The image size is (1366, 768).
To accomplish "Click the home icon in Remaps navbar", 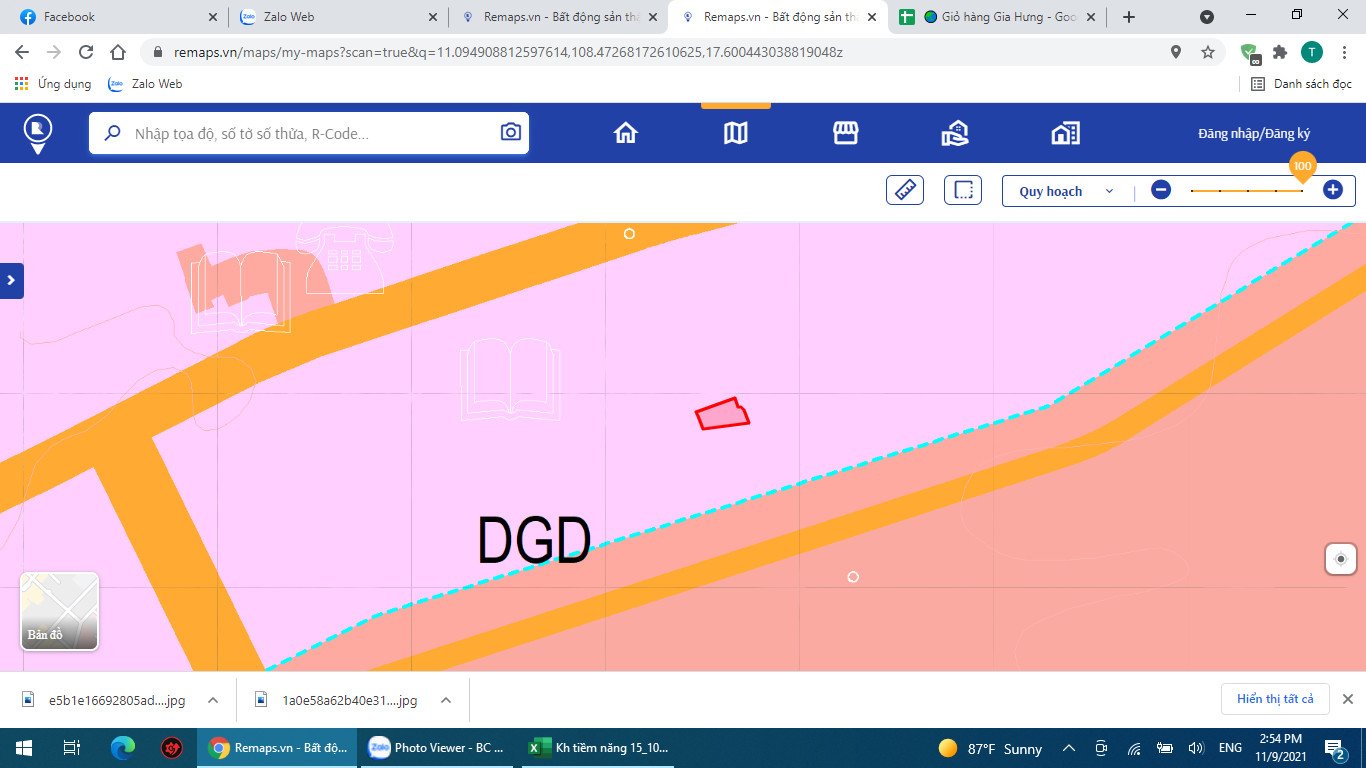I will click(626, 133).
